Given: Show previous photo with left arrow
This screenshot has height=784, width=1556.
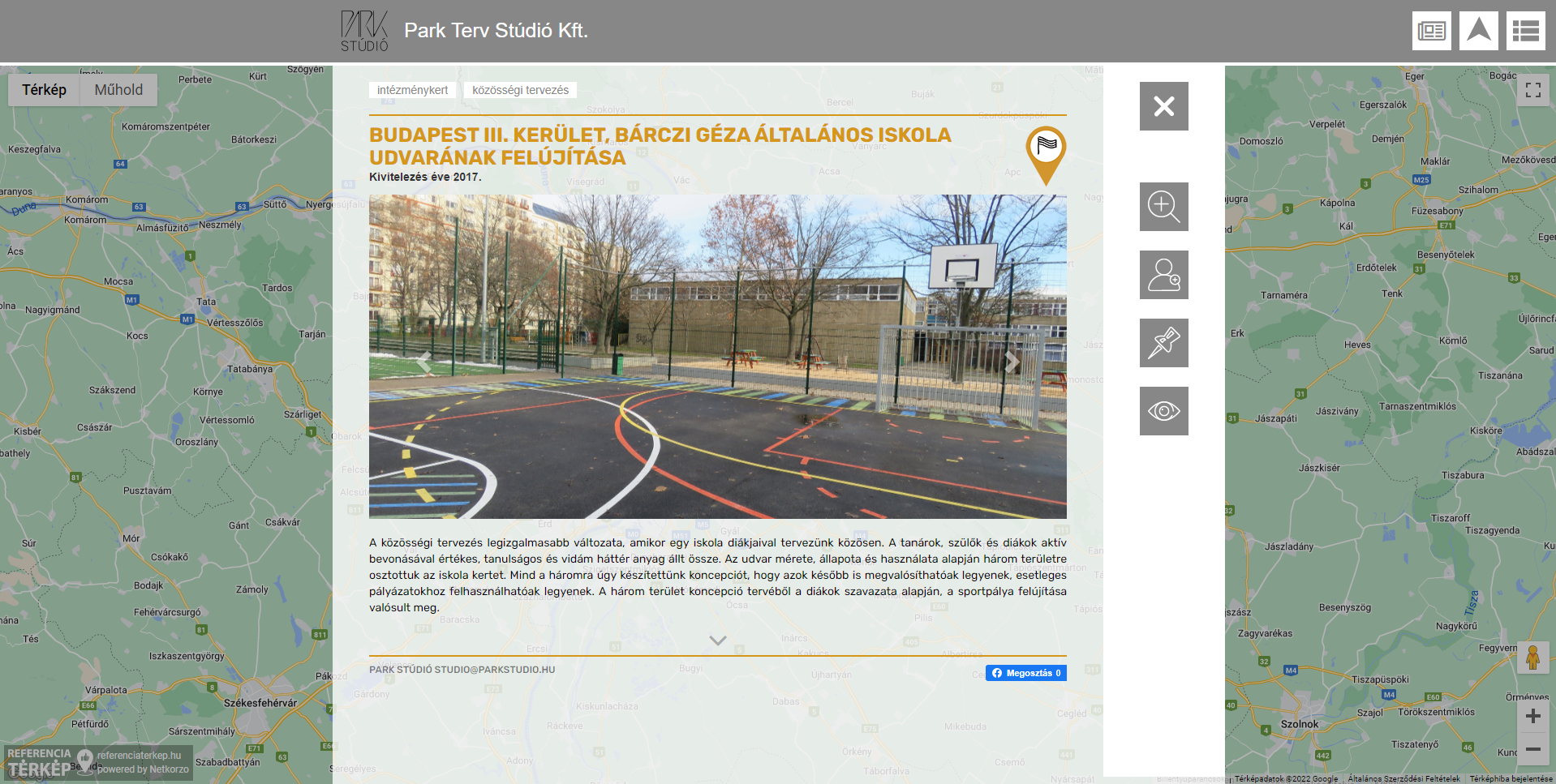Looking at the screenshot, I should (x=423, y=362).
